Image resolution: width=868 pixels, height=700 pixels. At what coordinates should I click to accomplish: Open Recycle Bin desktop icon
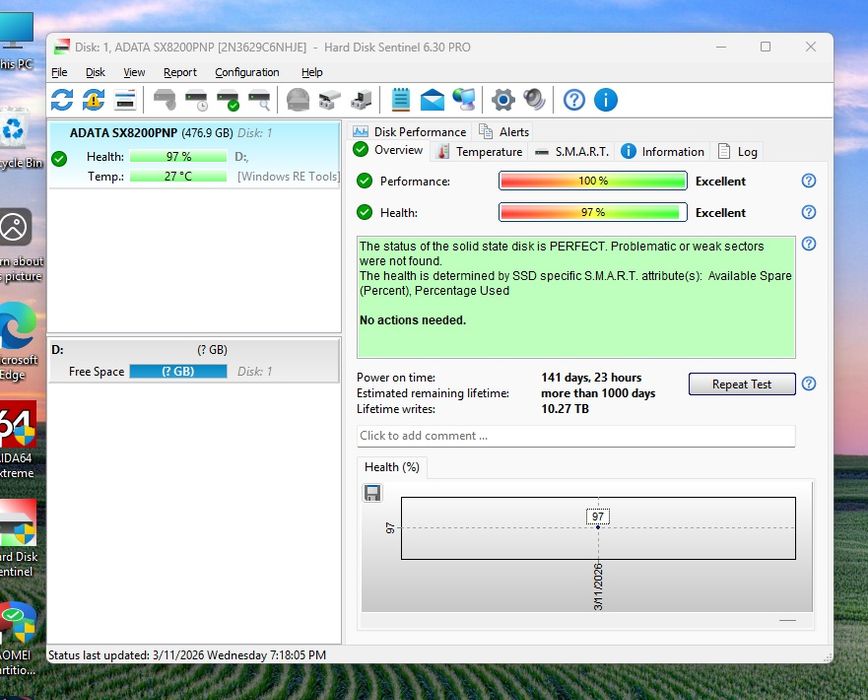pos(18,139)
